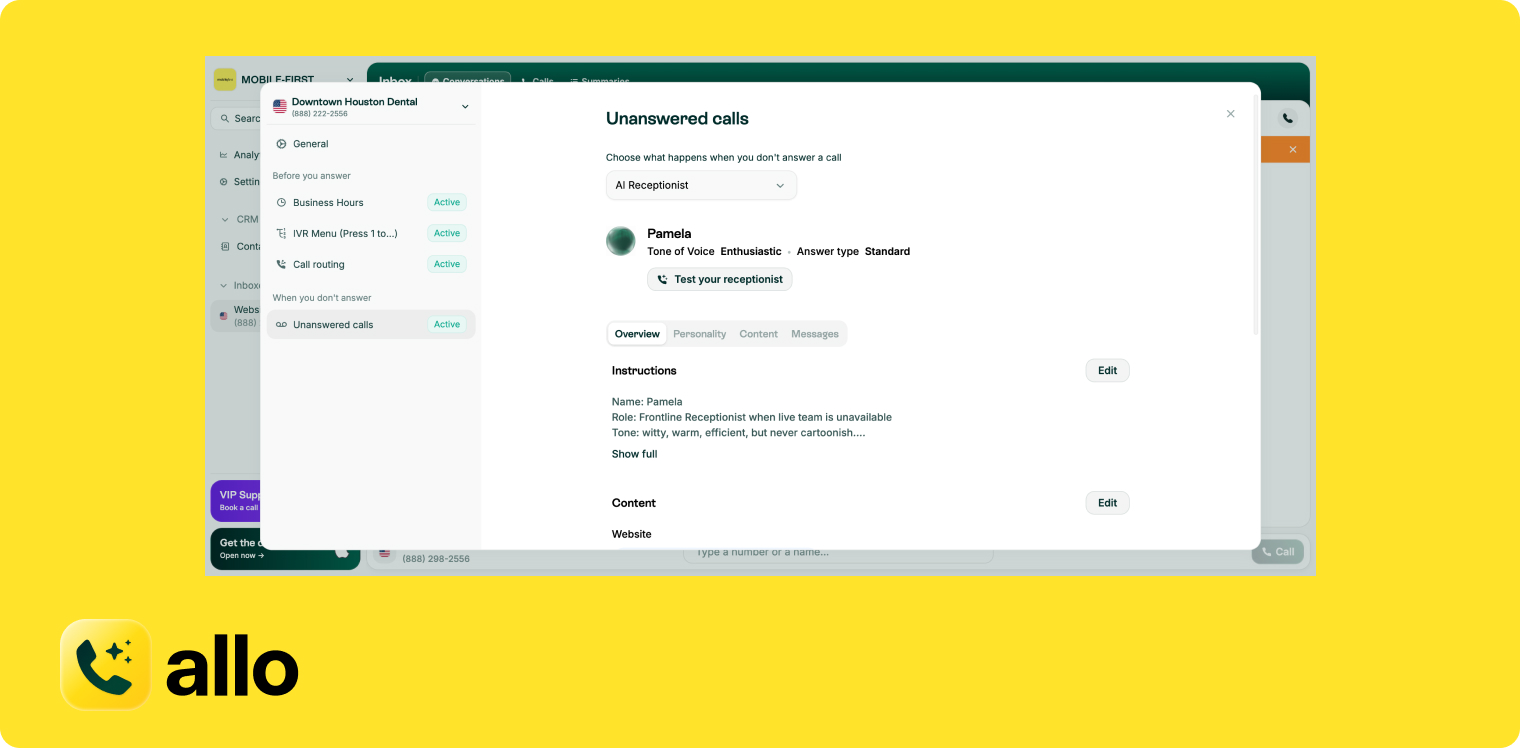Click the Active badge next to Unanswered calls
This screenshot has width=1520, height=748.
coord(447,324)
